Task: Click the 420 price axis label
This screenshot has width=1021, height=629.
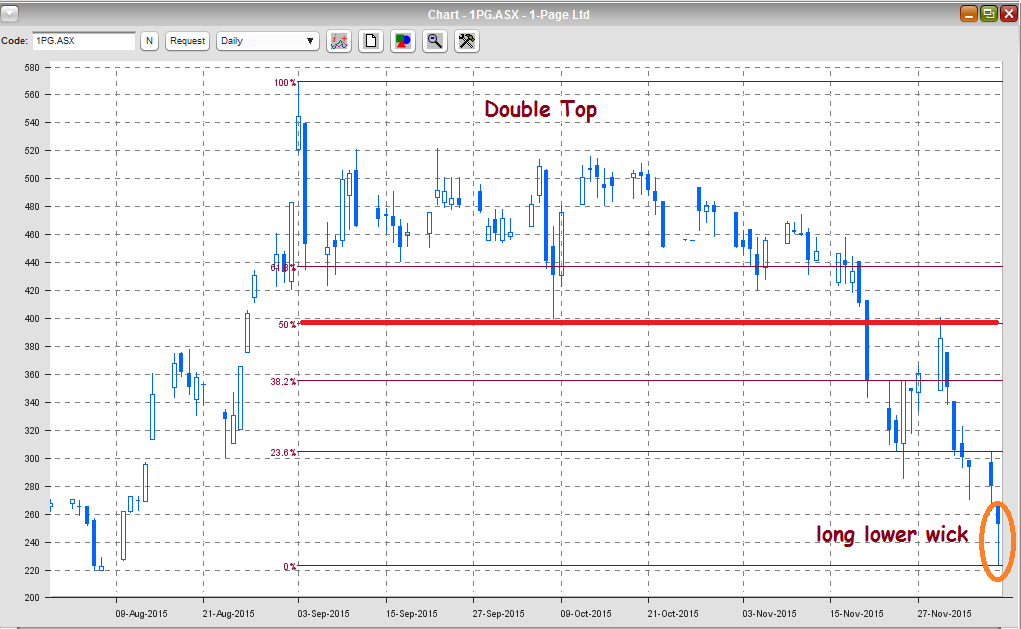Action: pyautogui.click(x=32, y=291)
